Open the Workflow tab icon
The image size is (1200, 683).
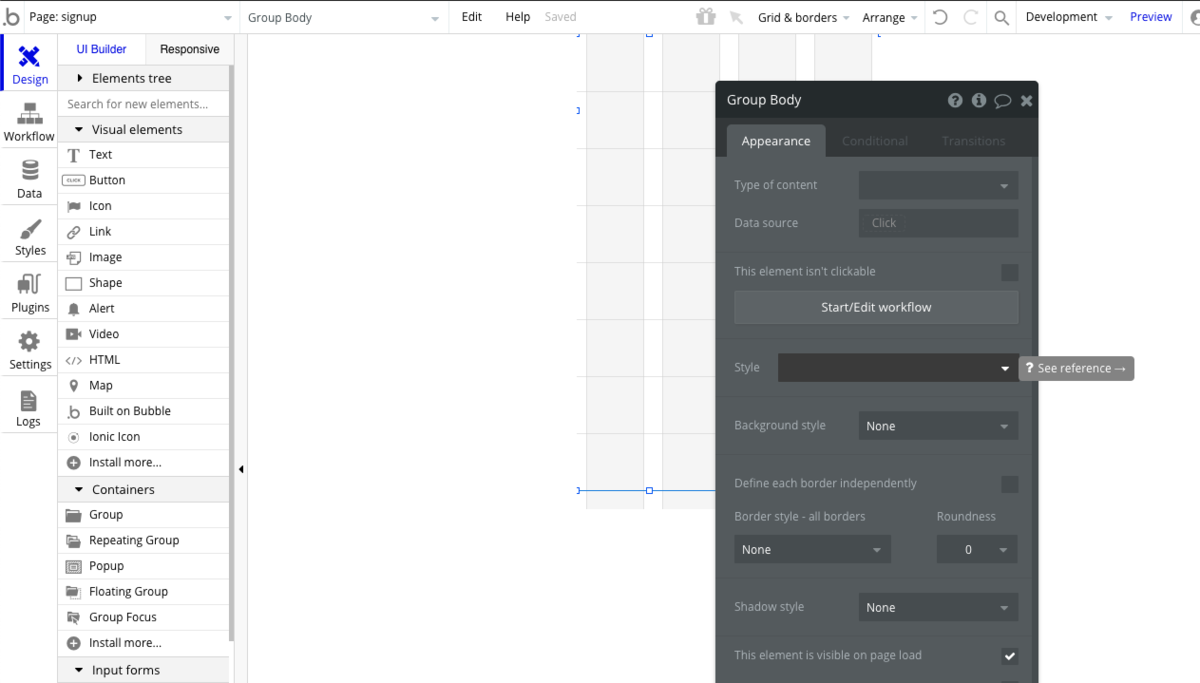29,115
